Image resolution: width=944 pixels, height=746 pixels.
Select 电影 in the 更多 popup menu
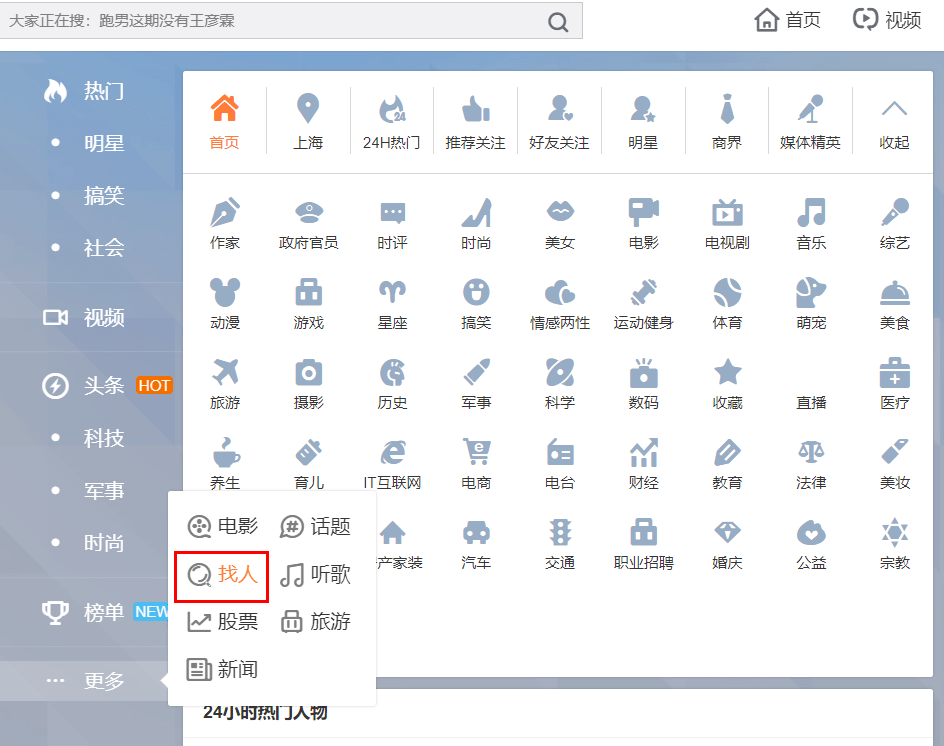(222, 526)
